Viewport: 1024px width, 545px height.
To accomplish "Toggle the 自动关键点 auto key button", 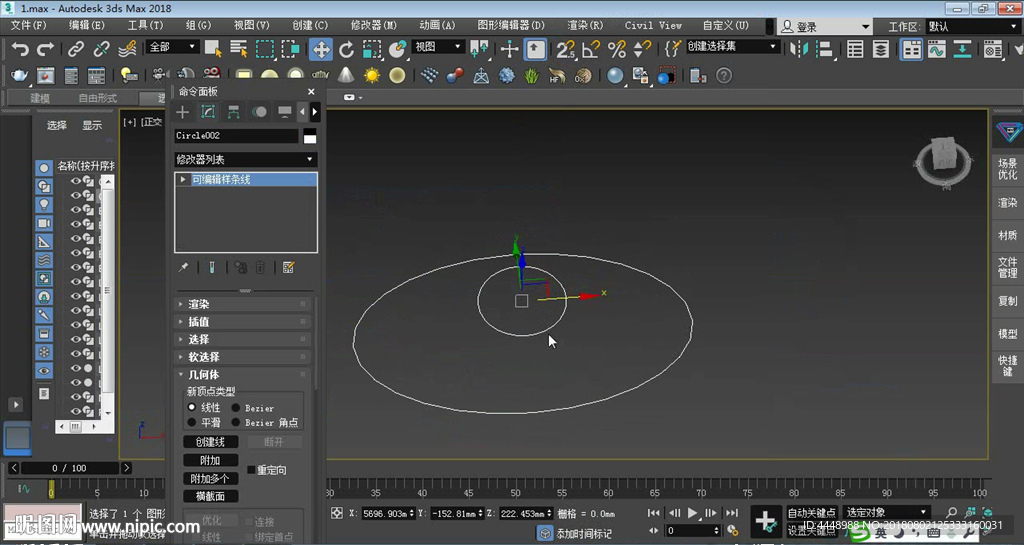I will 812,513.
